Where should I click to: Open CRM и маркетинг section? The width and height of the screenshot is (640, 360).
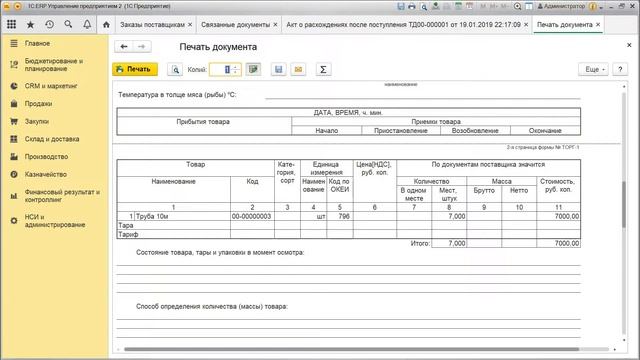point(54,86)
